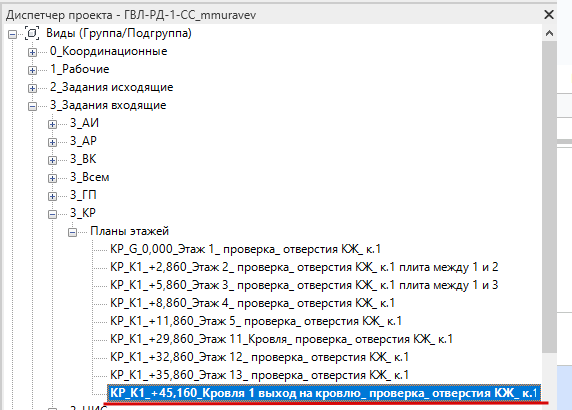Open view KP_K1_+35,860_Этаж 13_ проверка
572x410 pixels.
[x=259, y=375]
